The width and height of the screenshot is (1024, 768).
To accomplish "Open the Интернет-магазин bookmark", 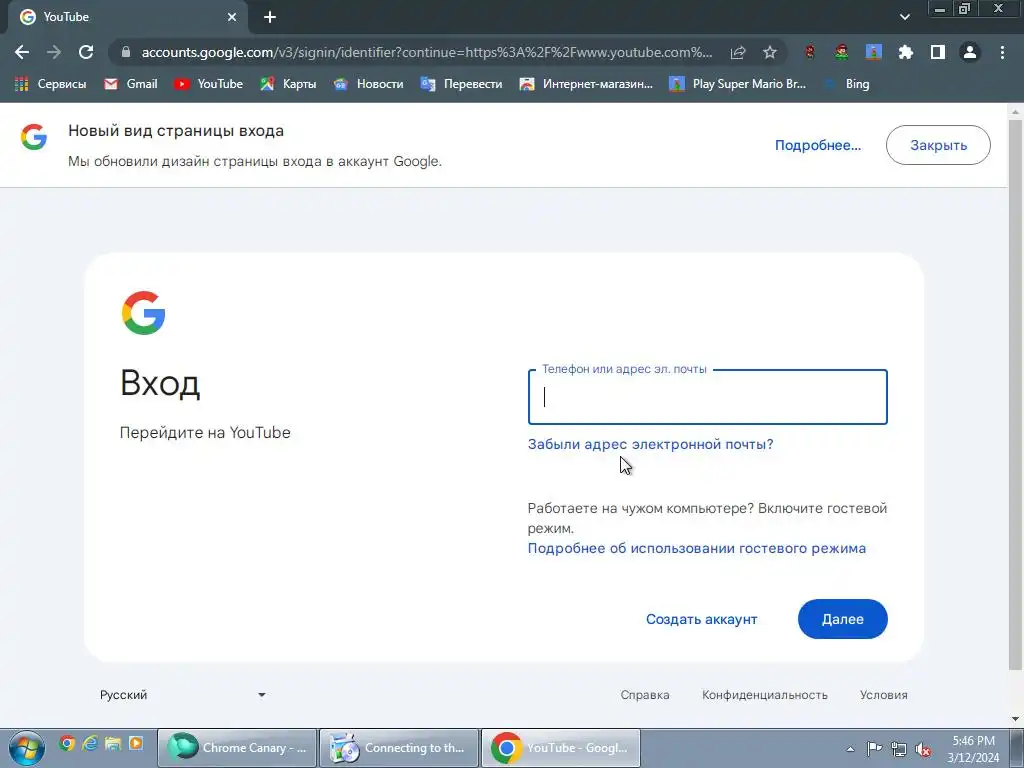I will point(586,84).
